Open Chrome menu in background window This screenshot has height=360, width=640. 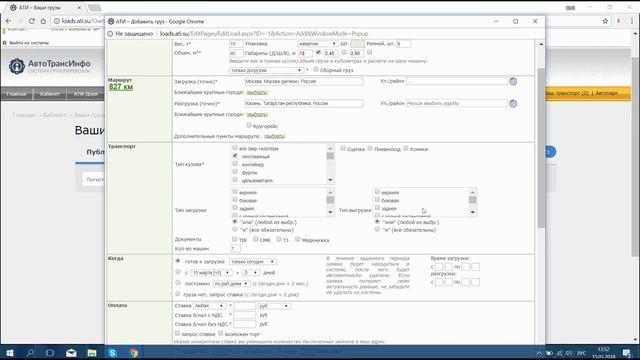(x=632, y=21)
